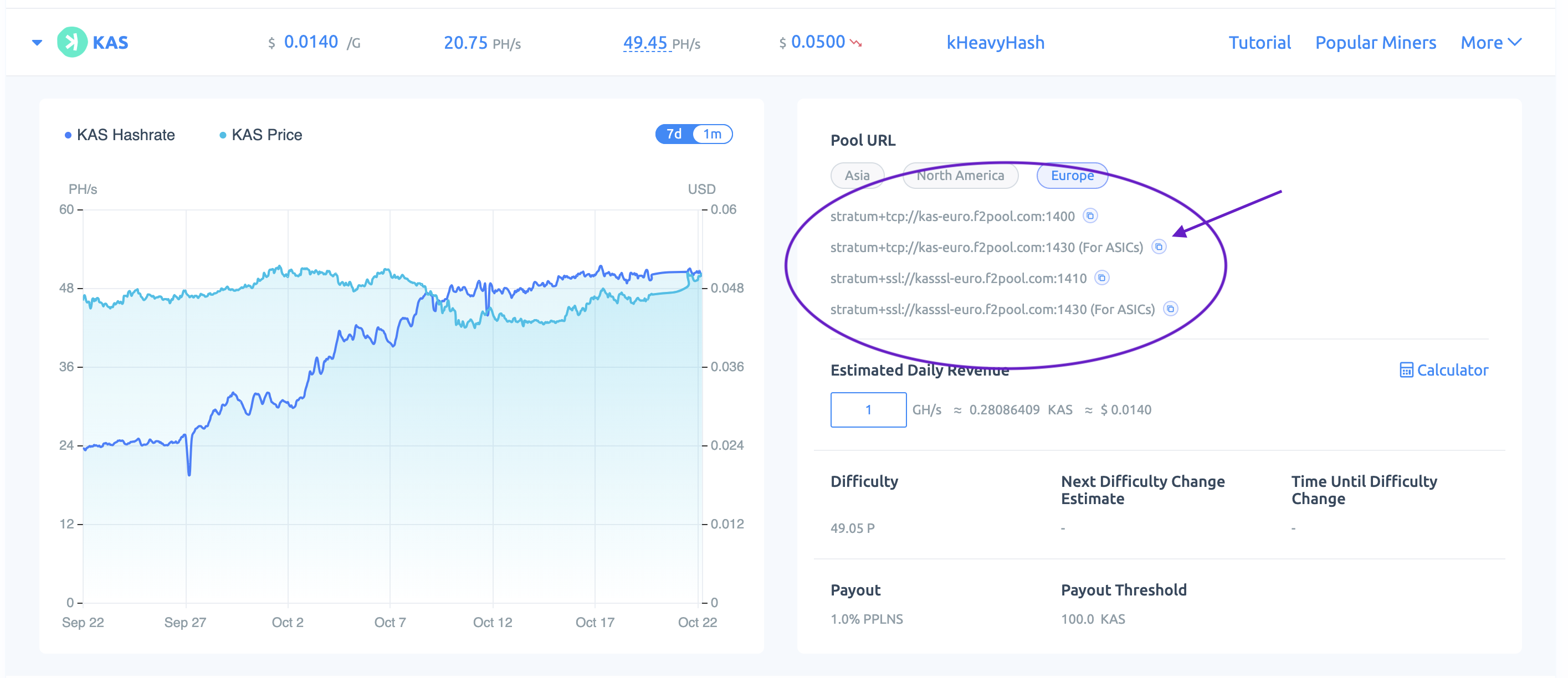This screenshot has height=678, width=1568.
Task: Select the North America pool region tab
Action: coord(961,175)
